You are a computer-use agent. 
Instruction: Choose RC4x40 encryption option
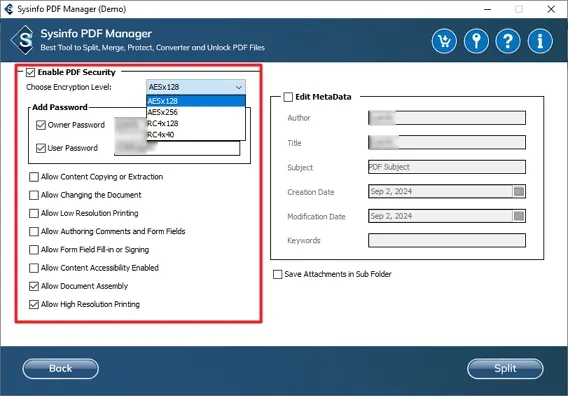click(x=196, y=134)
